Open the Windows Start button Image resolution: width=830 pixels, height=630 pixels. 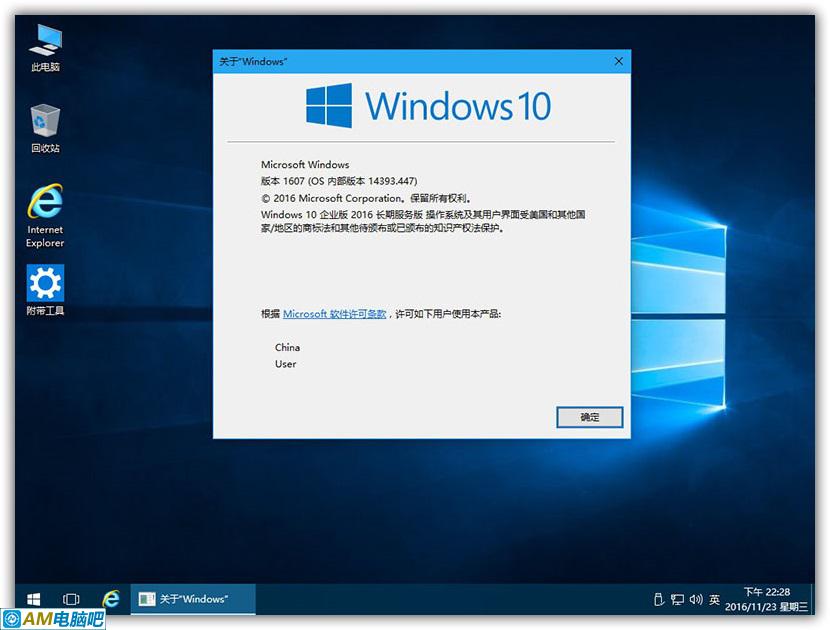coord(33,599)
